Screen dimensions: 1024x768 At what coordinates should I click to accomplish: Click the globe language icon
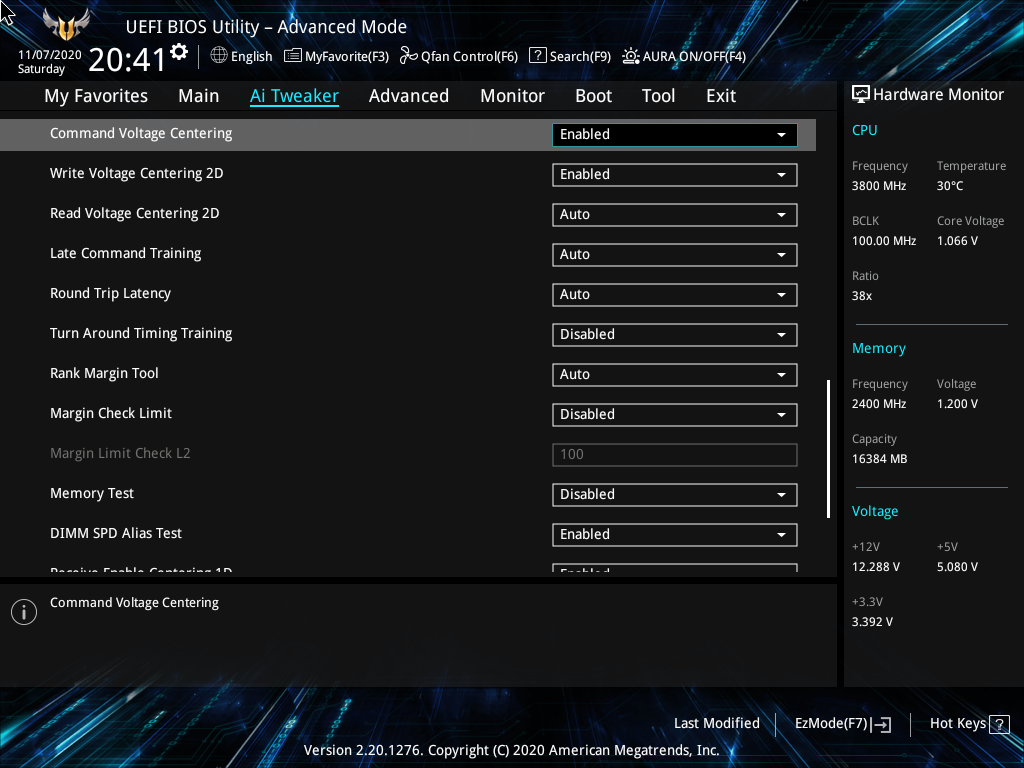[x=219, y=56]
